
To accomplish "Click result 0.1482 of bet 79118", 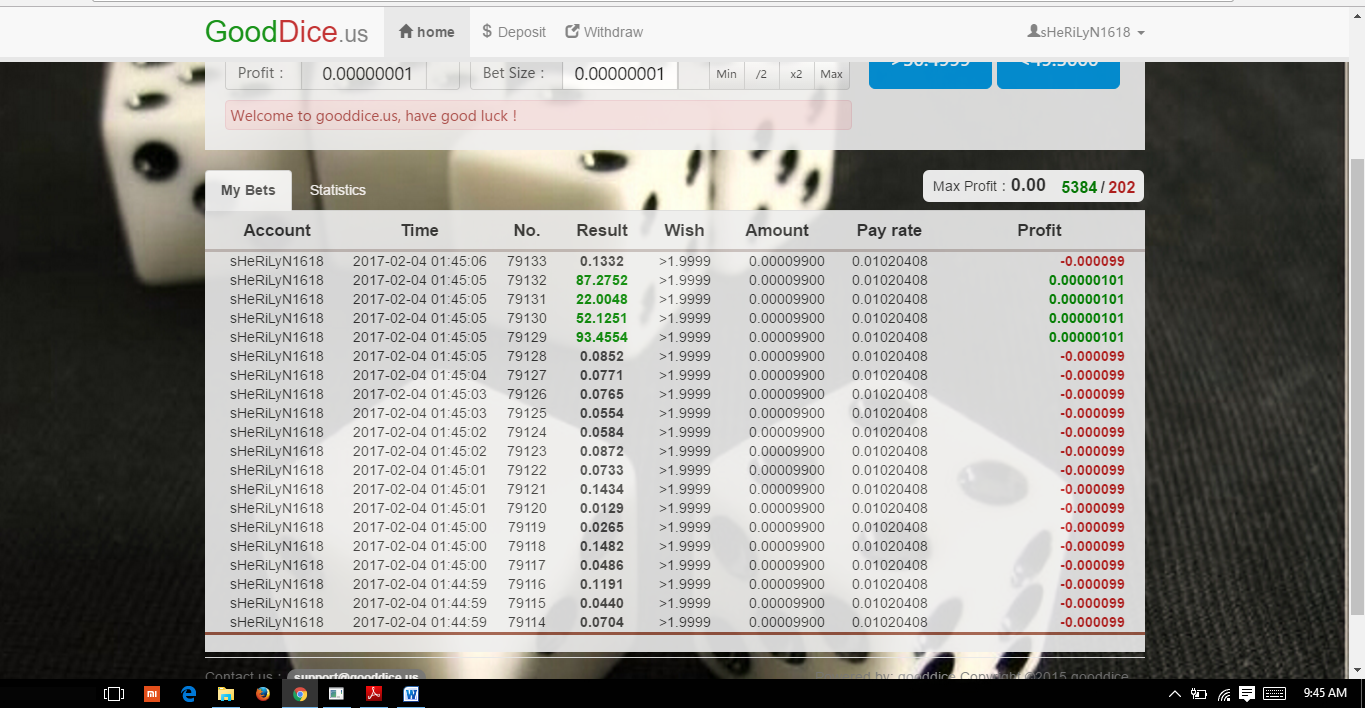I will (602, 546).
